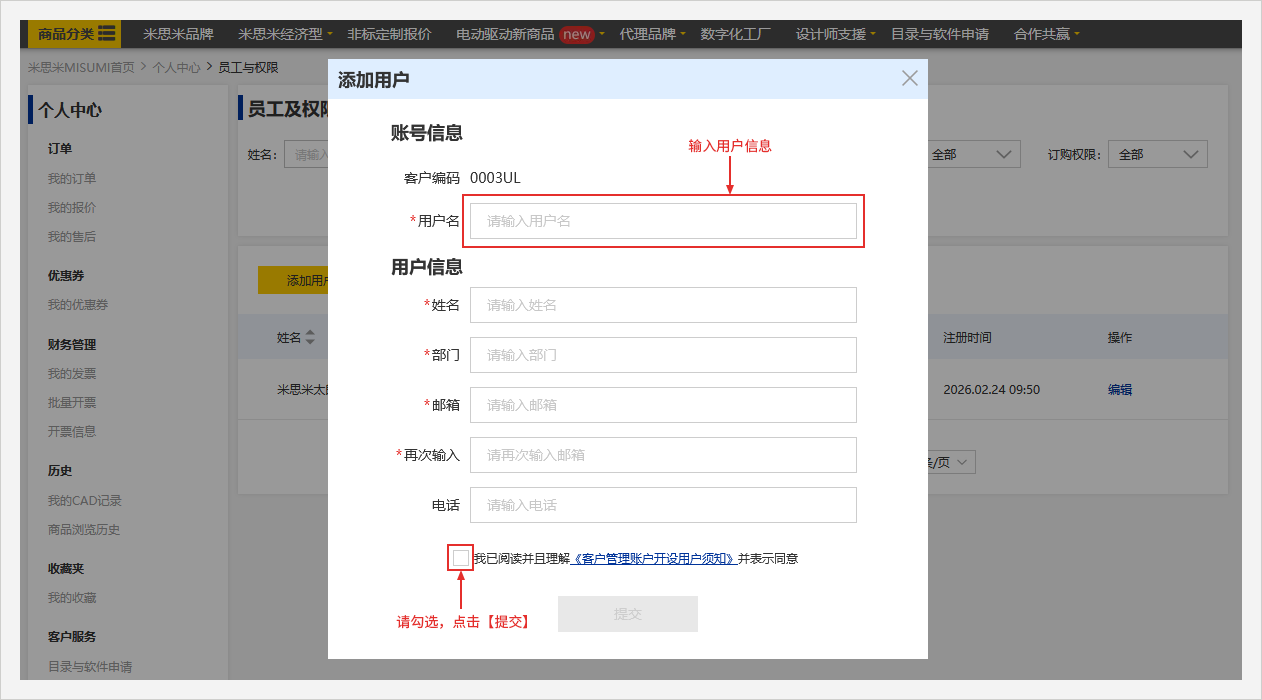Click 电动驱动新商品 navigation item
This screenshot has height=700, width=1262.
point(505,34)
